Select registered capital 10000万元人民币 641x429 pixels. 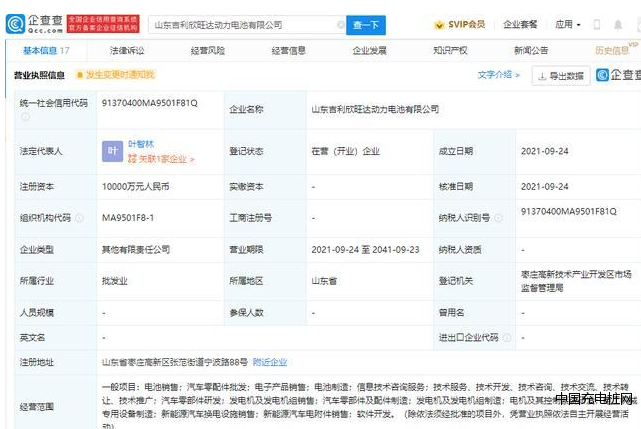click(x=135, y=187)
